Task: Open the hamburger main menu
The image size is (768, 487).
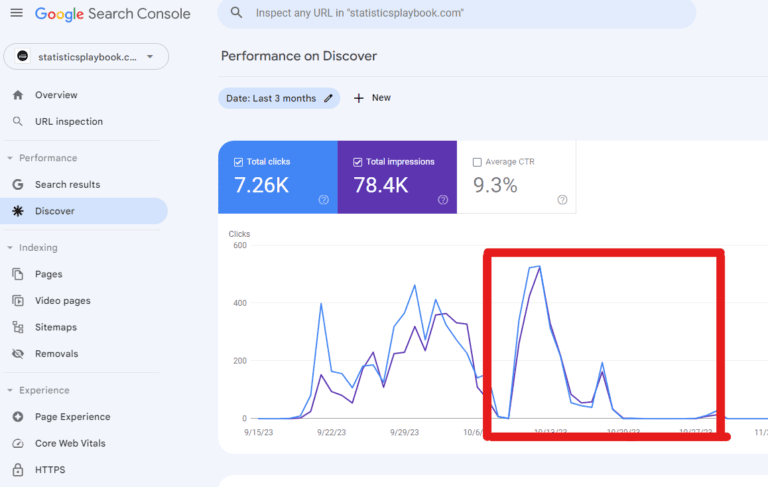Action: point(17,13)
